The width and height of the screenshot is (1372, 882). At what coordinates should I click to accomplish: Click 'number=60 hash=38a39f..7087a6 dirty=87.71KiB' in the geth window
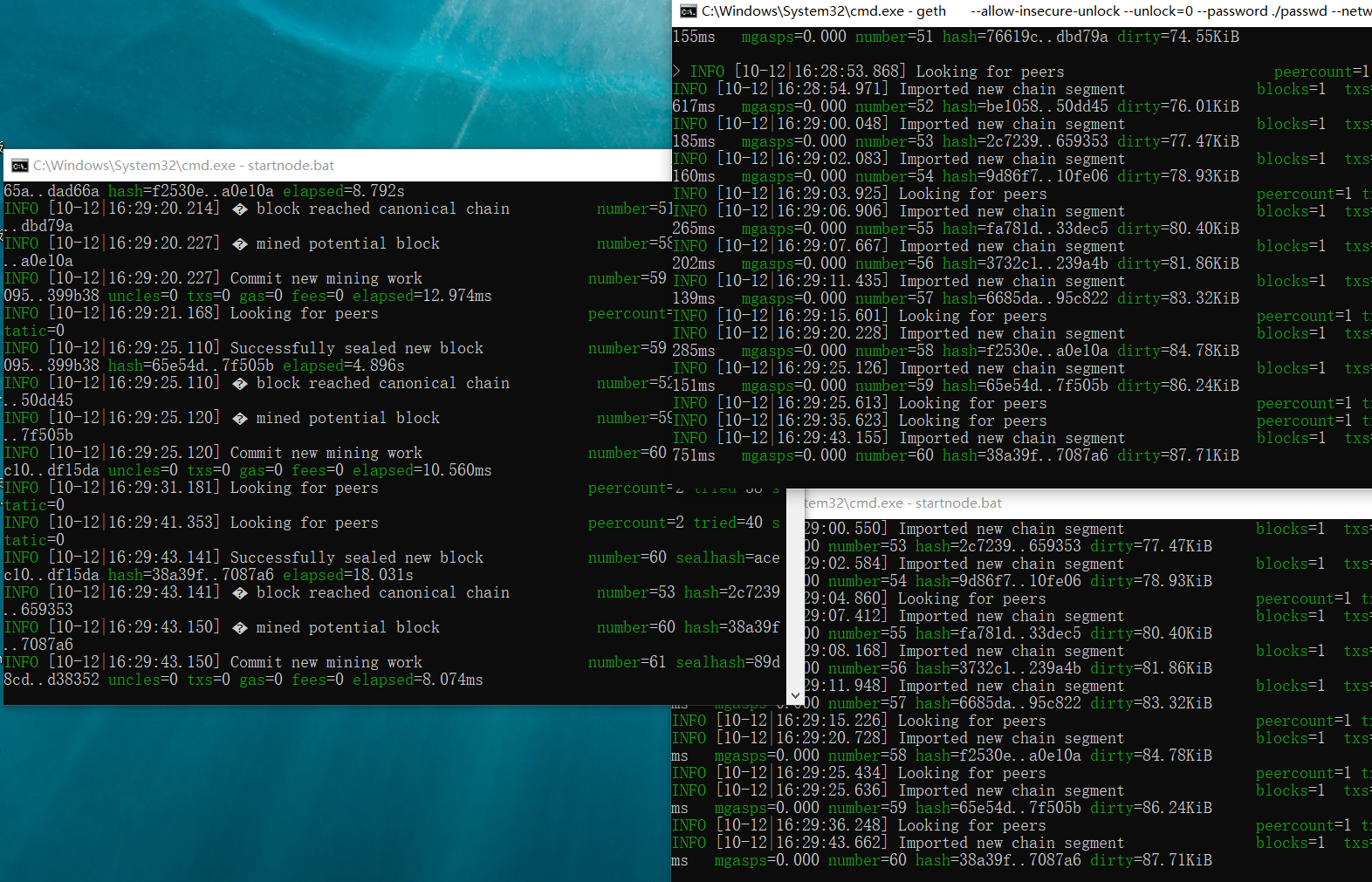click(1047, 455)
